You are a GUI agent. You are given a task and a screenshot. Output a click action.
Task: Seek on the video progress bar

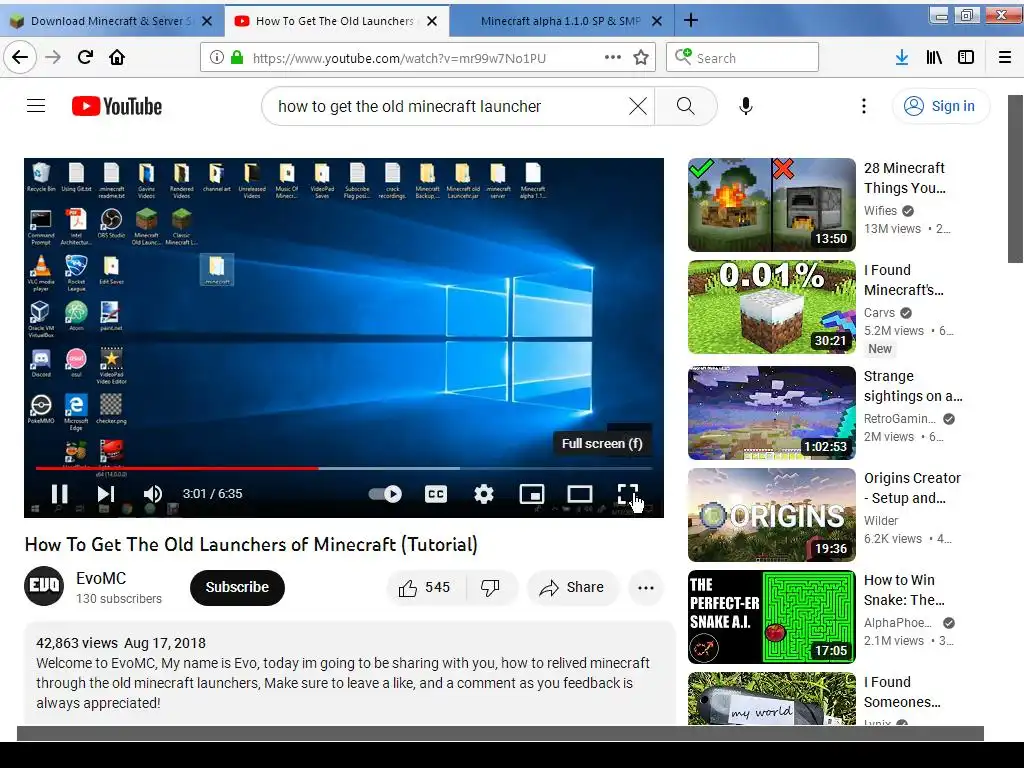[344, 468]
